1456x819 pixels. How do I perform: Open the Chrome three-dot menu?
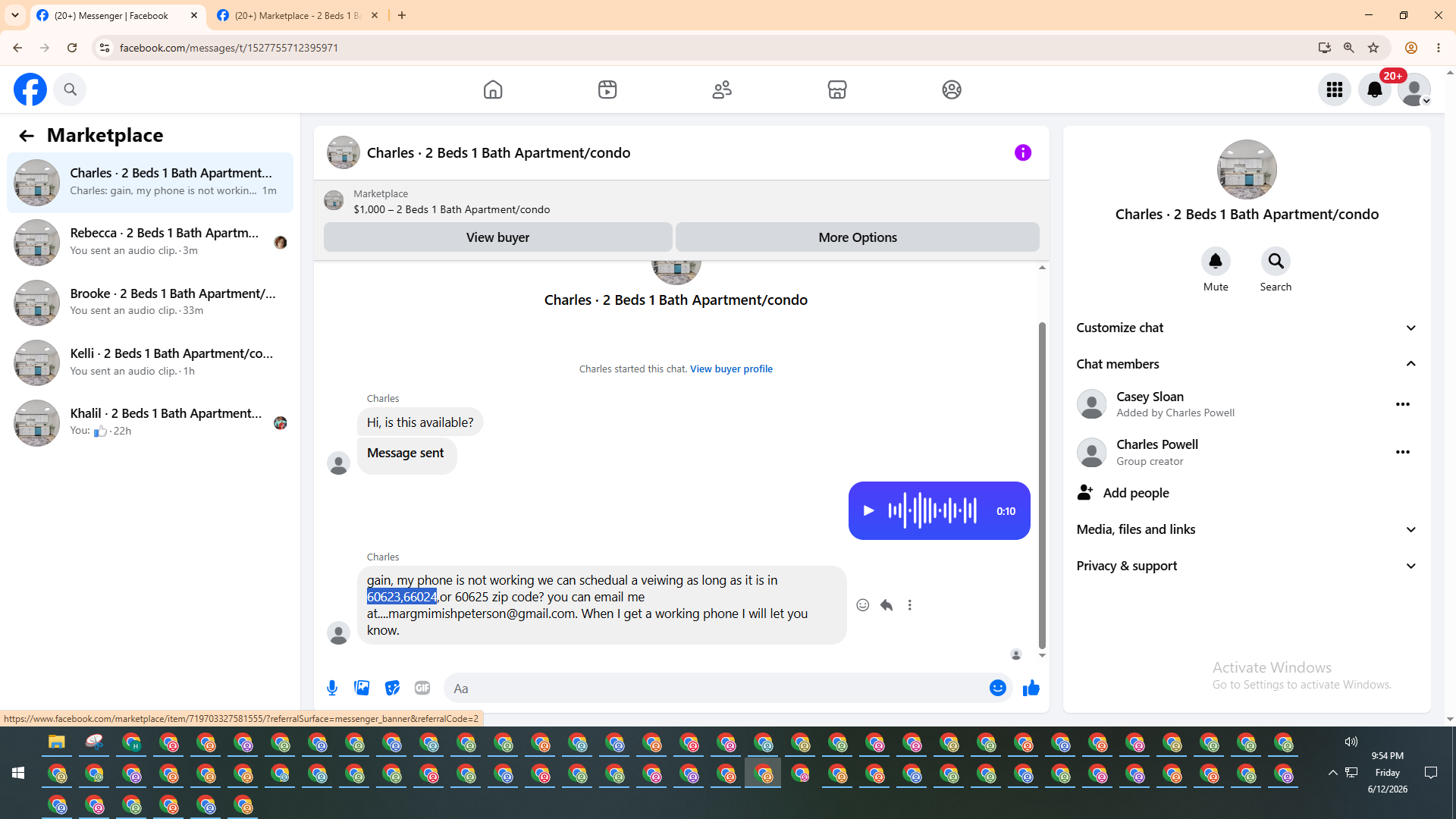coord(1439,48)
